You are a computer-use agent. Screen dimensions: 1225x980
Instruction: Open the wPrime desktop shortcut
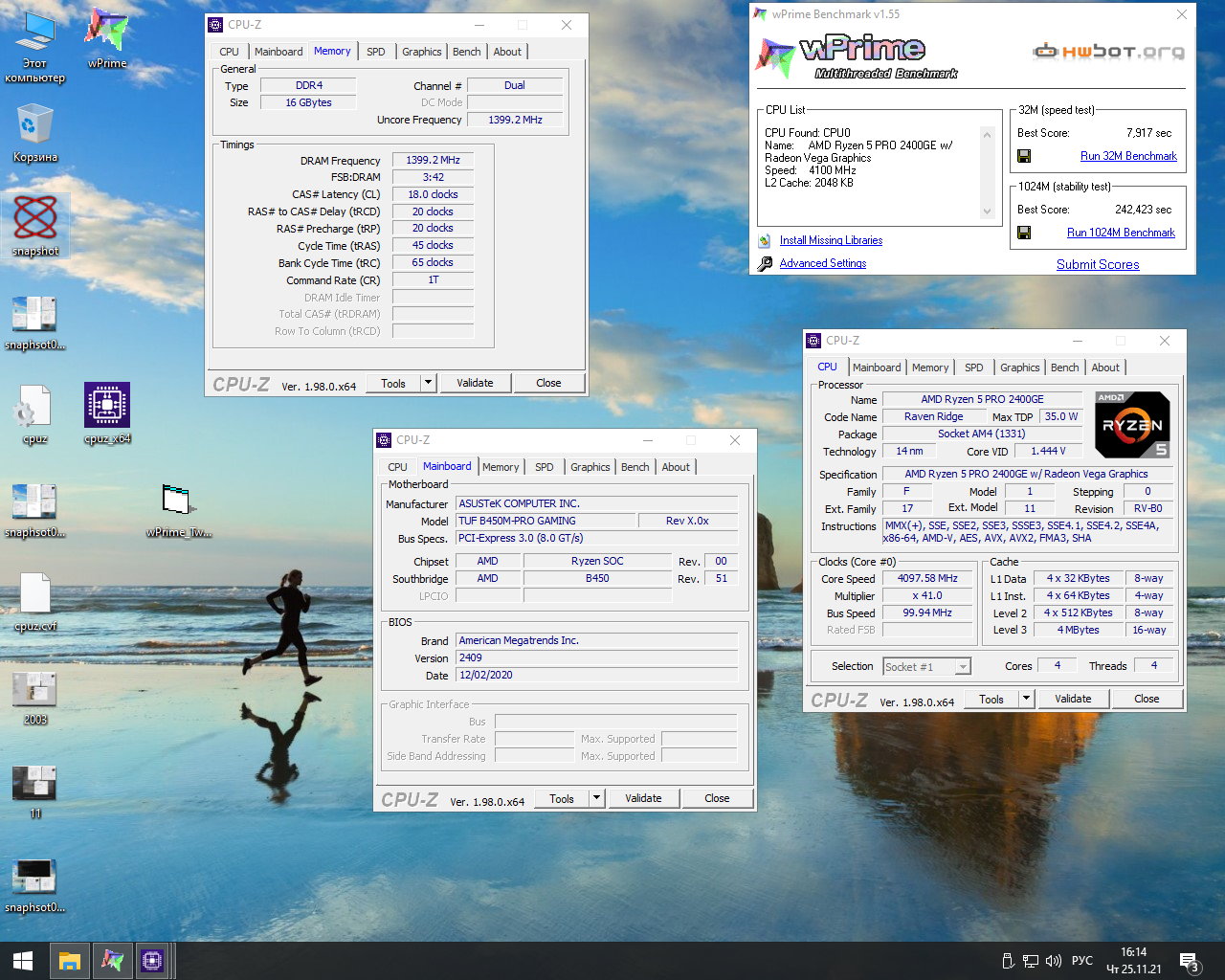pos(107,38)
